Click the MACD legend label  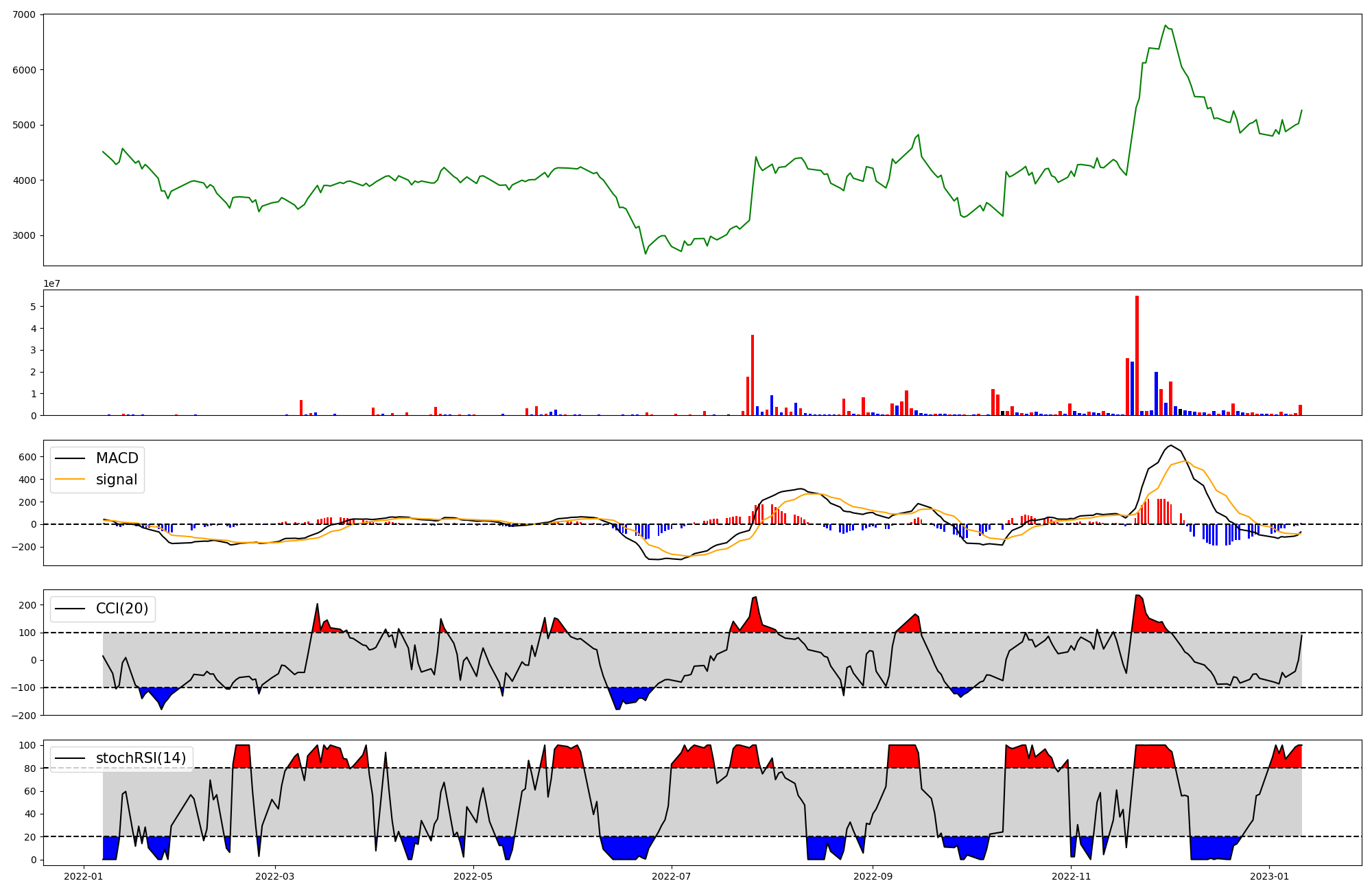click(x=117, y=458)
